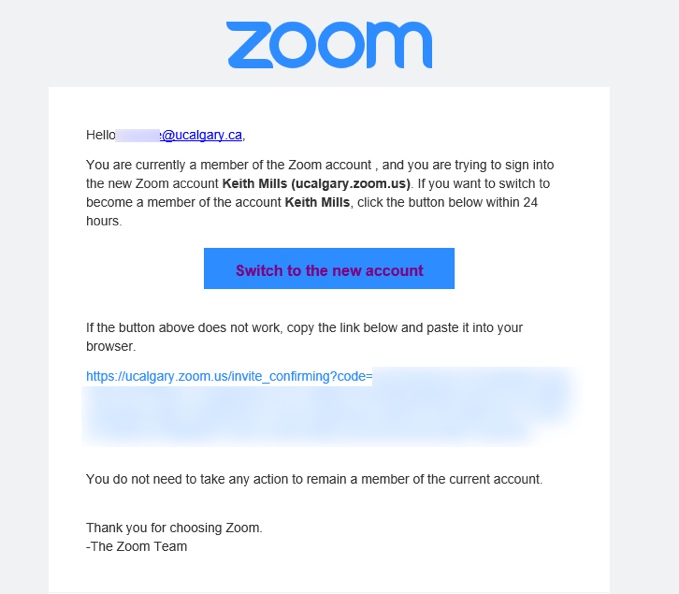Click the word "hours." ending the first paragraph
The image size is (679, 594).
pyautogui.click(x=104, y=221)
